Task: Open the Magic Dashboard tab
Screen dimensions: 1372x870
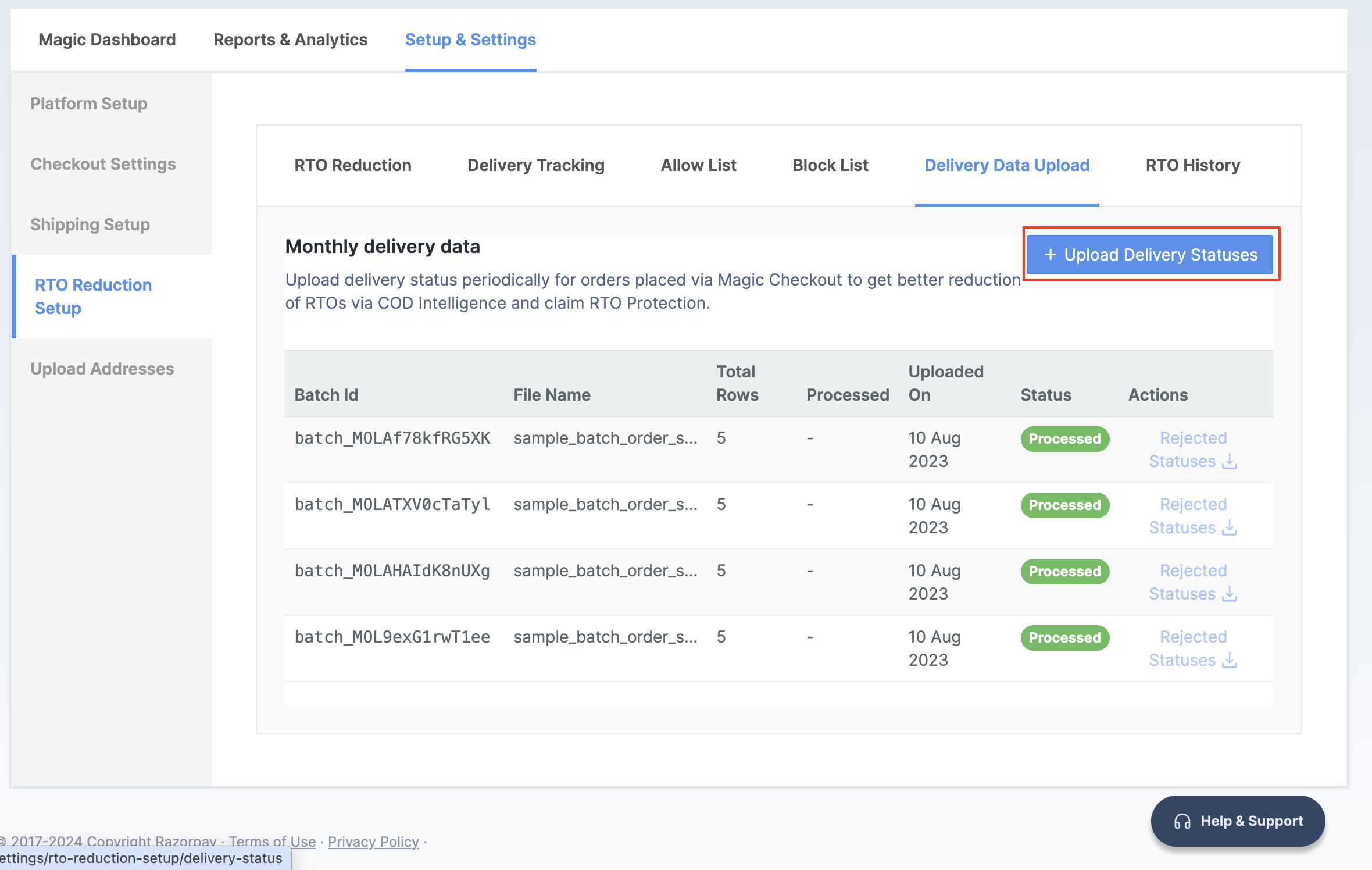Action: tap(107, 40)
